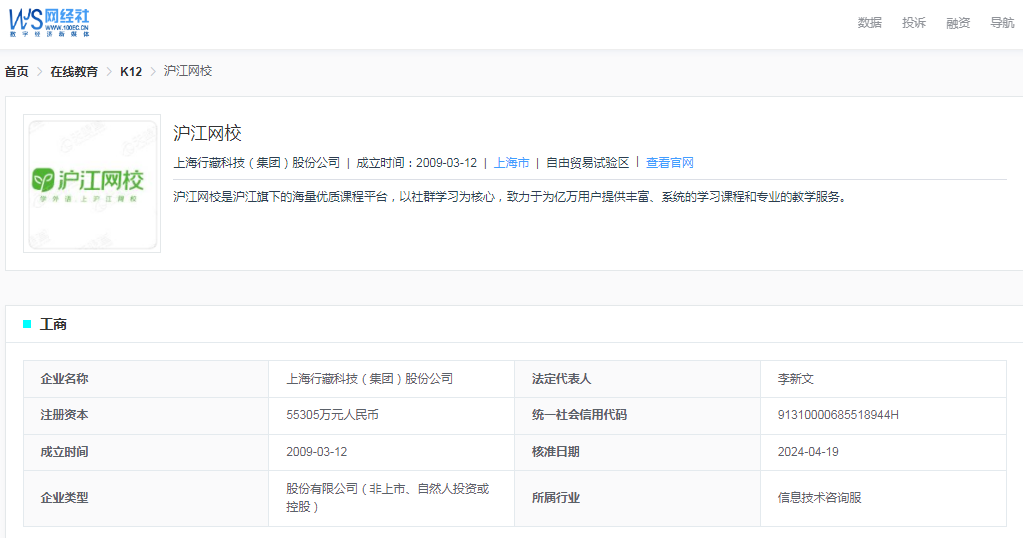Select the 股份有限公司 company type value
The height and width of the screenshot is (538, 1023).
pos(388,498)
